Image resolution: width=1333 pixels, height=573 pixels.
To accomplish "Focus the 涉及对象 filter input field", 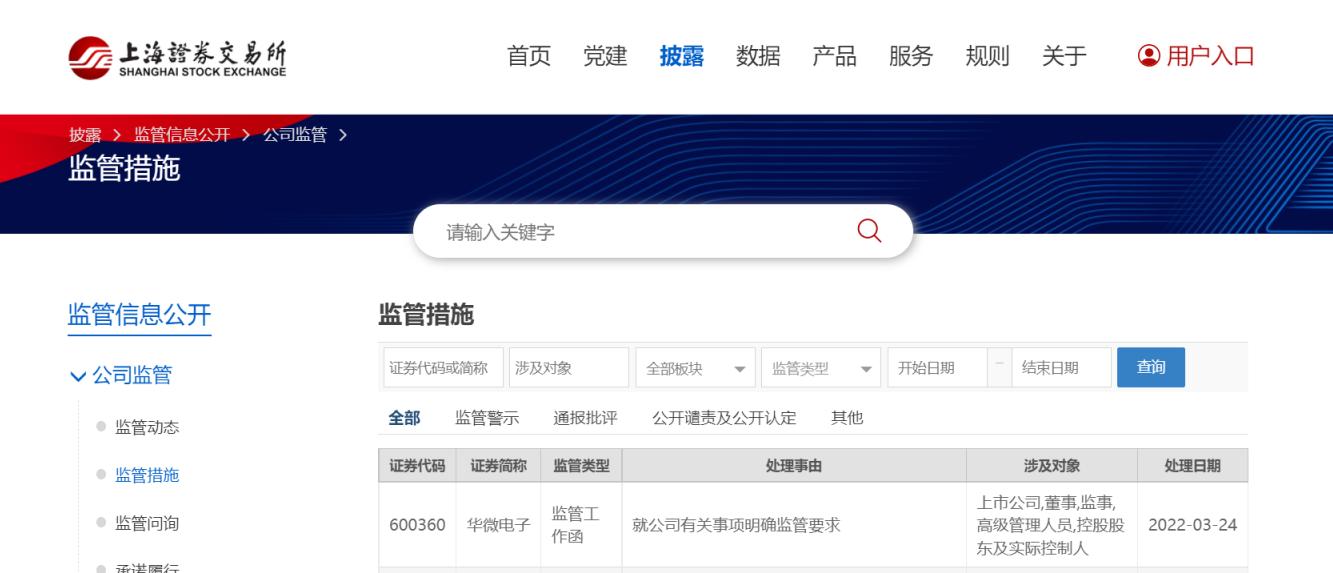I will point(569,368).
